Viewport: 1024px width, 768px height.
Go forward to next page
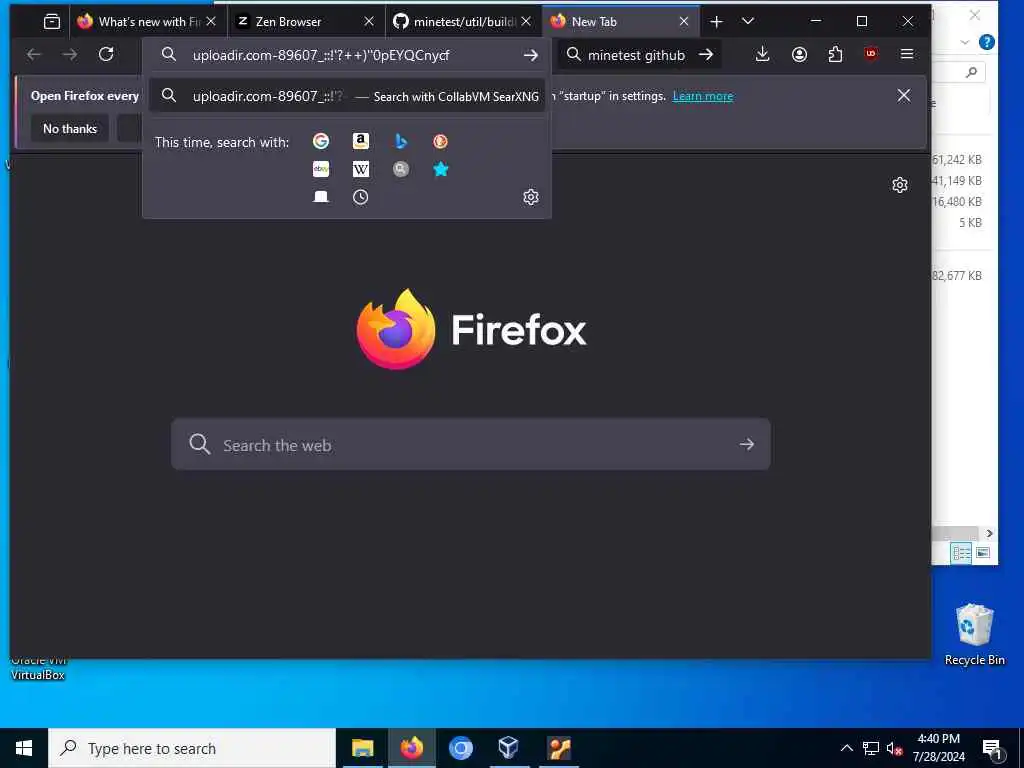[x=69, y=54]
